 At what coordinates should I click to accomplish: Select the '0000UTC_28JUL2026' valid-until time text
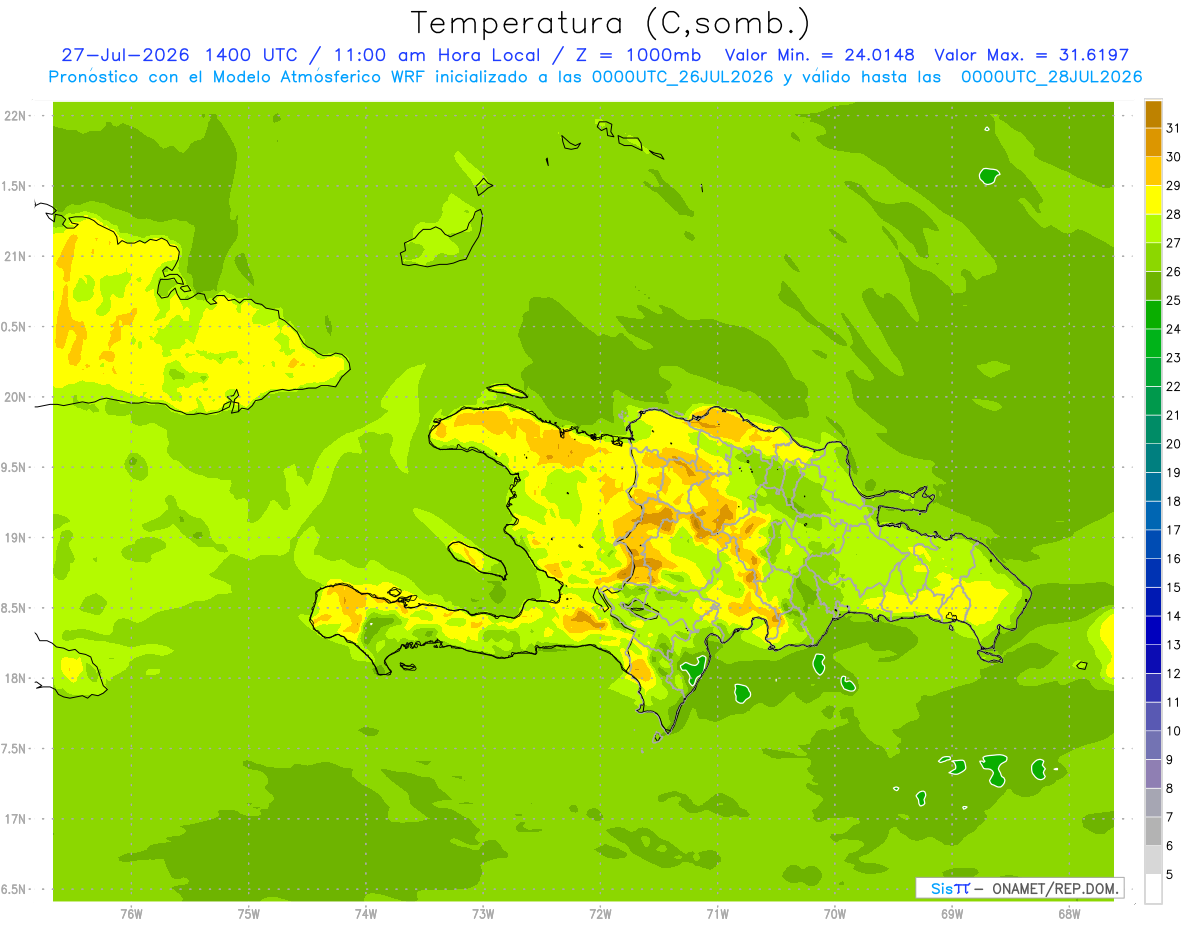[1051, 77]
